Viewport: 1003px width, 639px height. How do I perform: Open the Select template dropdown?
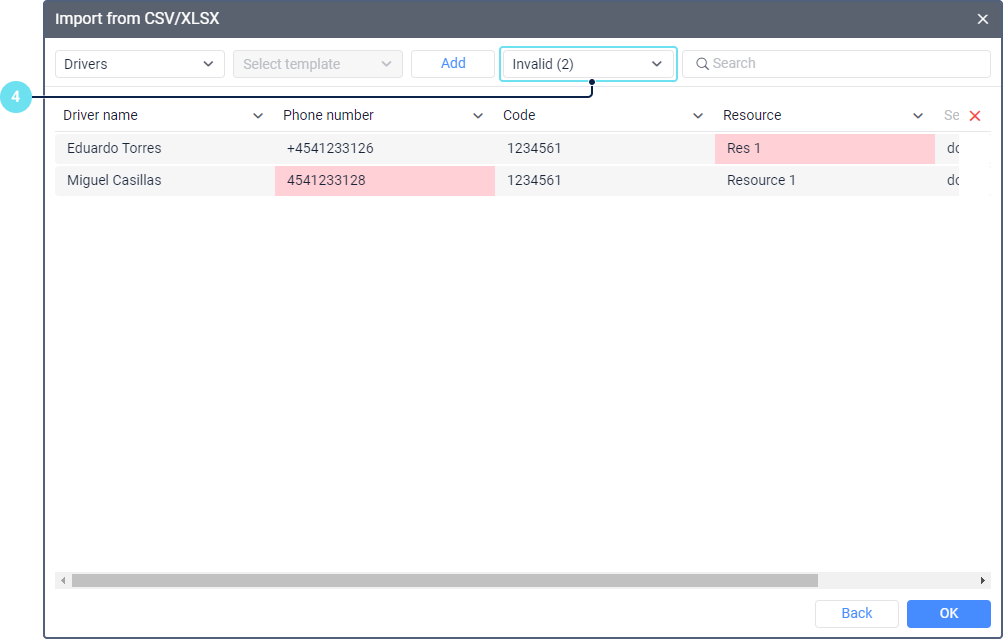point(317,64)
